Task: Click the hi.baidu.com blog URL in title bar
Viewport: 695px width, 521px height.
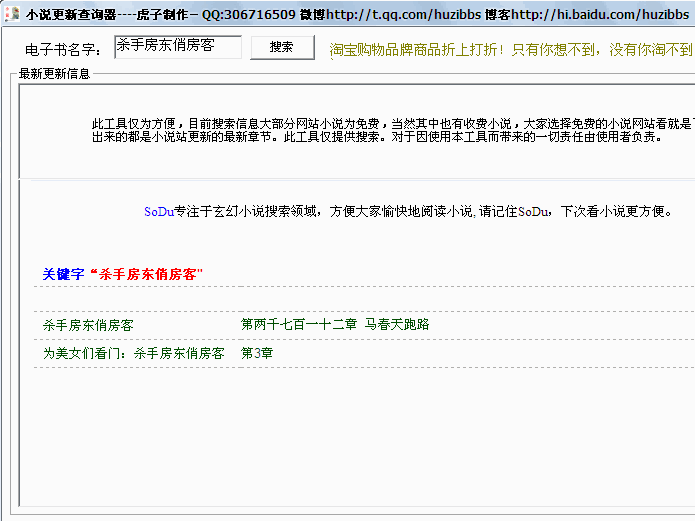Action: [600, 15]
